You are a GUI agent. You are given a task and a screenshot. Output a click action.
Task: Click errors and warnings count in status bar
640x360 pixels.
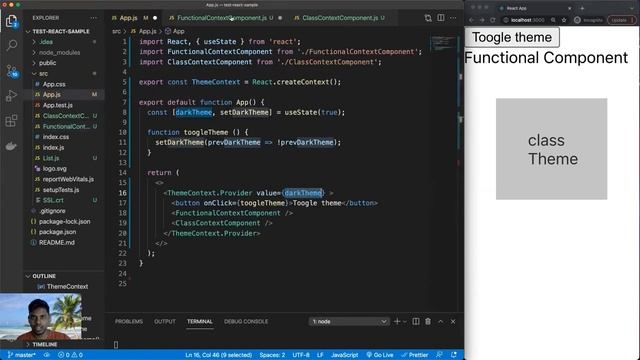pyautogui.click(x=70, y=355)
